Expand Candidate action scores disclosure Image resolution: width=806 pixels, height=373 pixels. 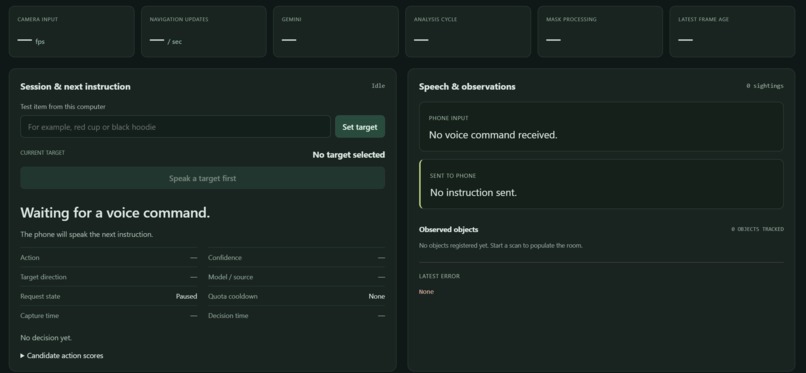tap(62, 356)
